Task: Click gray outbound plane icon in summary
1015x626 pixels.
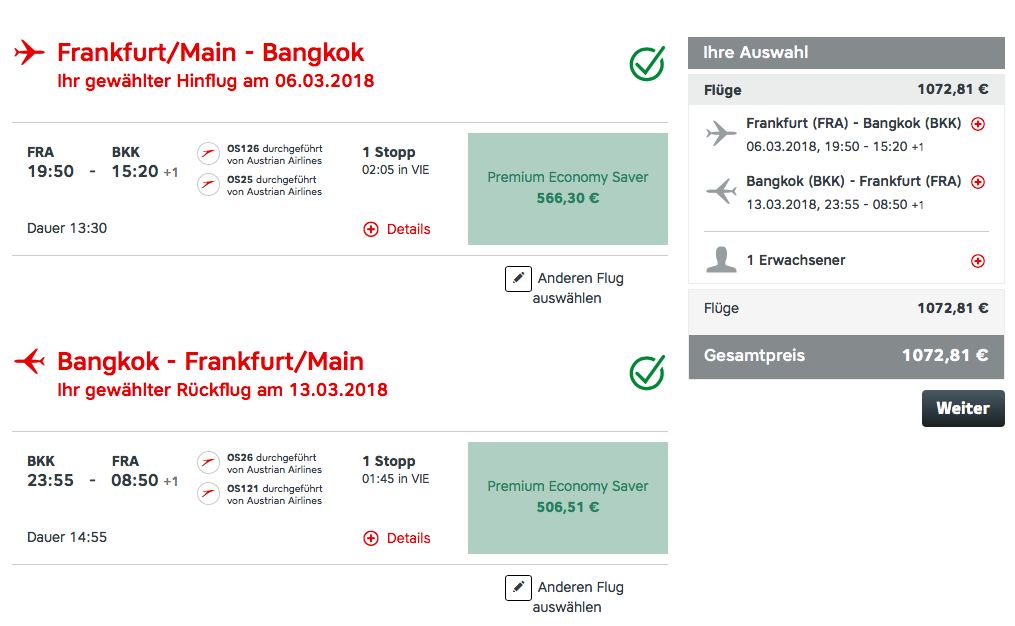Action: coord(720,134)
